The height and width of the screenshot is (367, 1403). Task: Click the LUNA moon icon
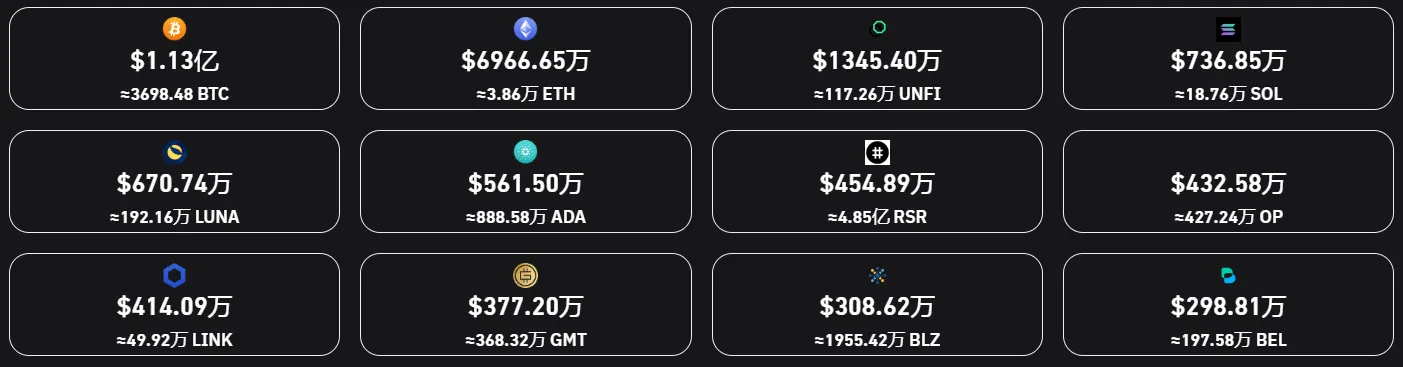coord(174,153)
